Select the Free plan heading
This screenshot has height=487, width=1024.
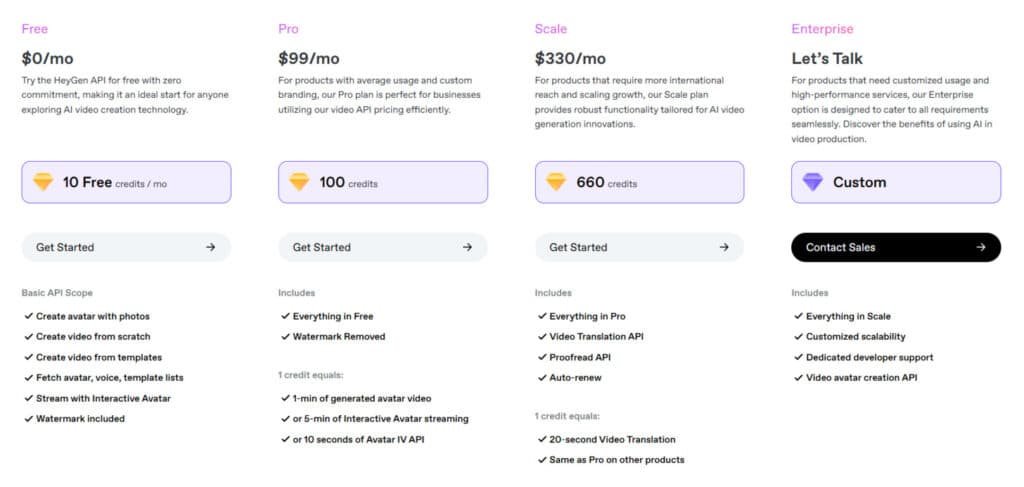pos(35,29)
